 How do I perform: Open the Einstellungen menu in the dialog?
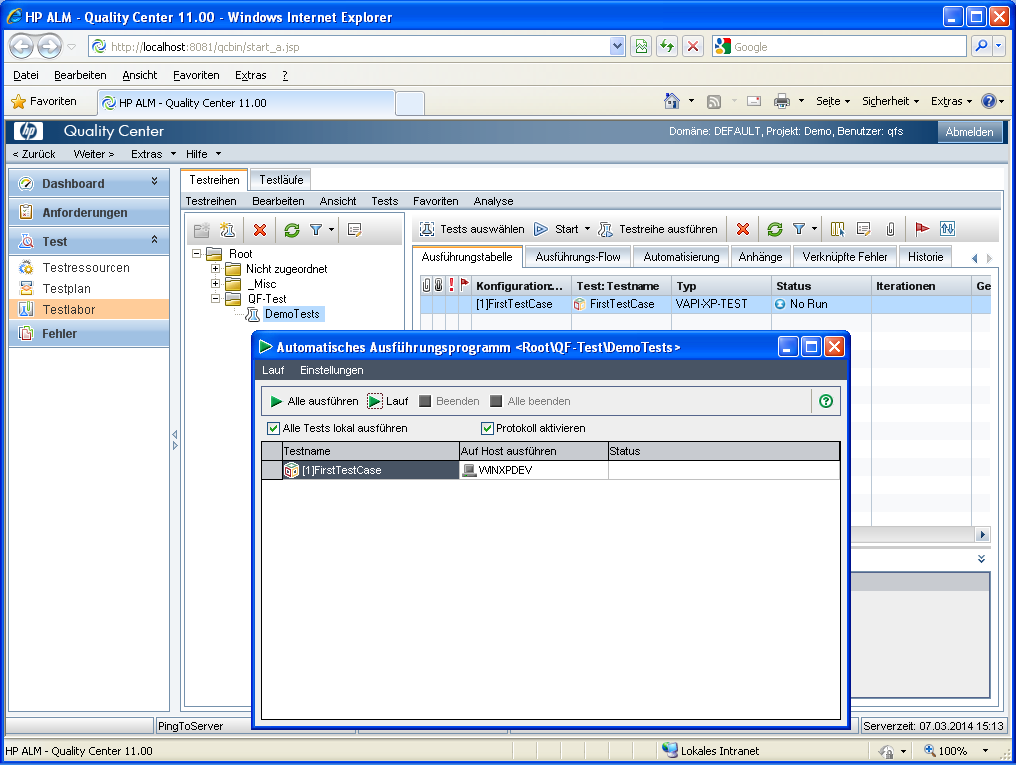point(332,370)
